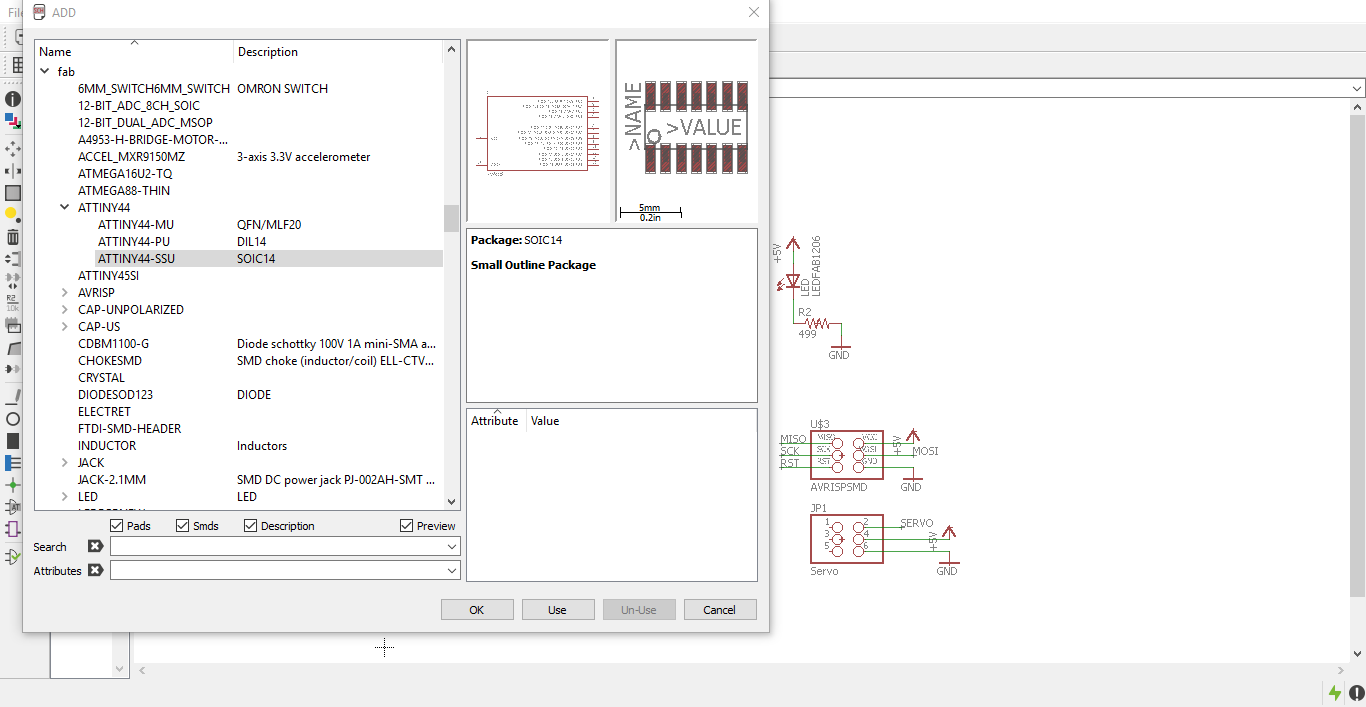
Task: Clear the Attributes field with X icon
Action: tap(95, 570)
